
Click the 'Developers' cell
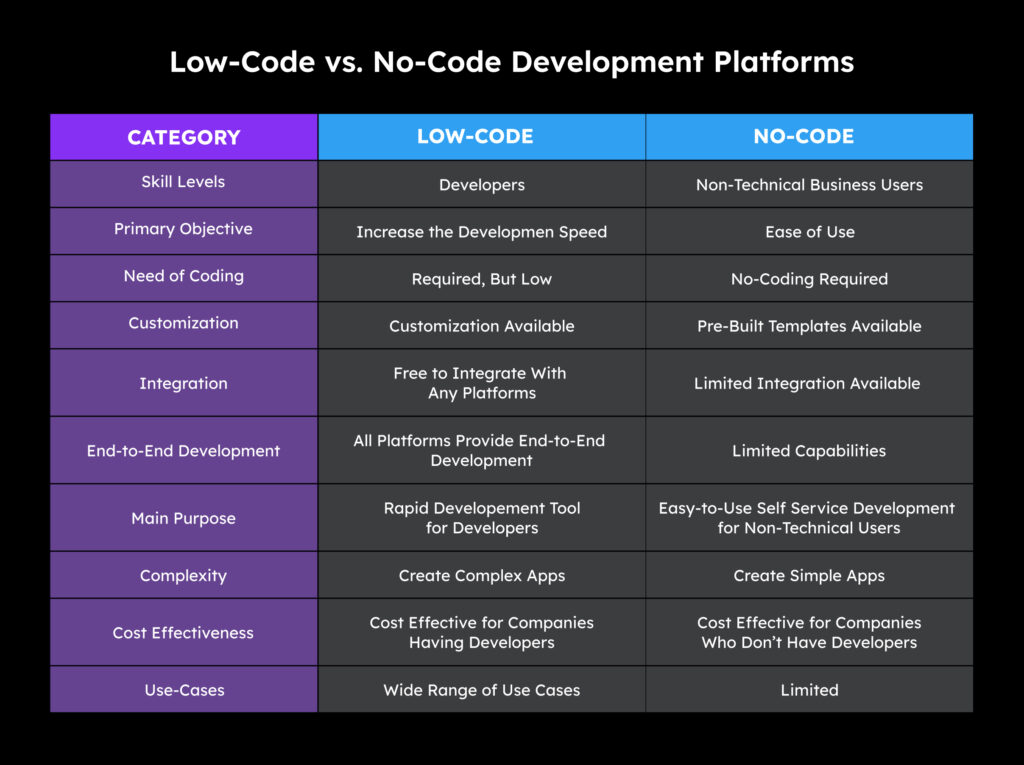(482, 185)
